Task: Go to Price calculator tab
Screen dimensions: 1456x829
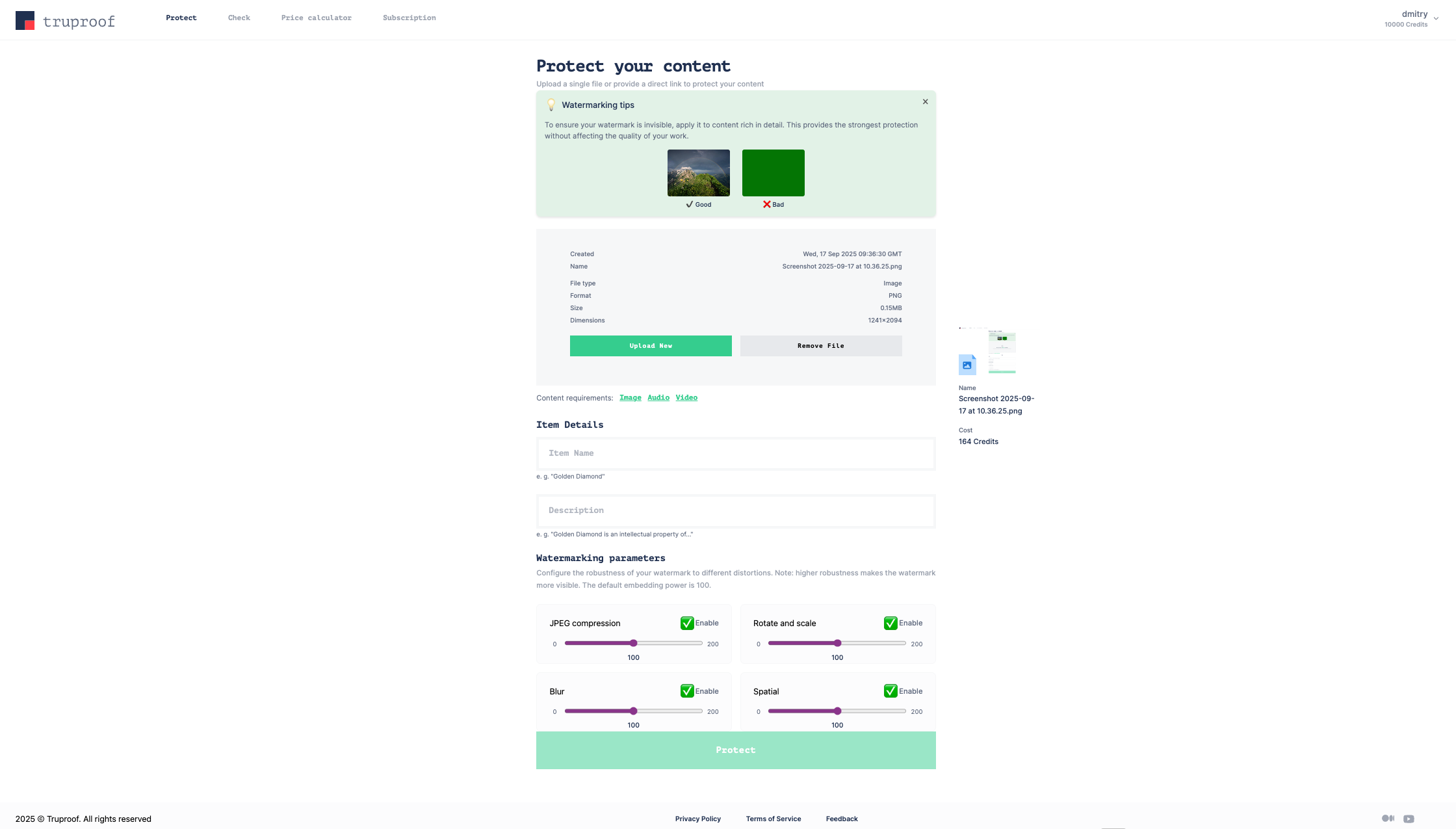Action: 317,18
